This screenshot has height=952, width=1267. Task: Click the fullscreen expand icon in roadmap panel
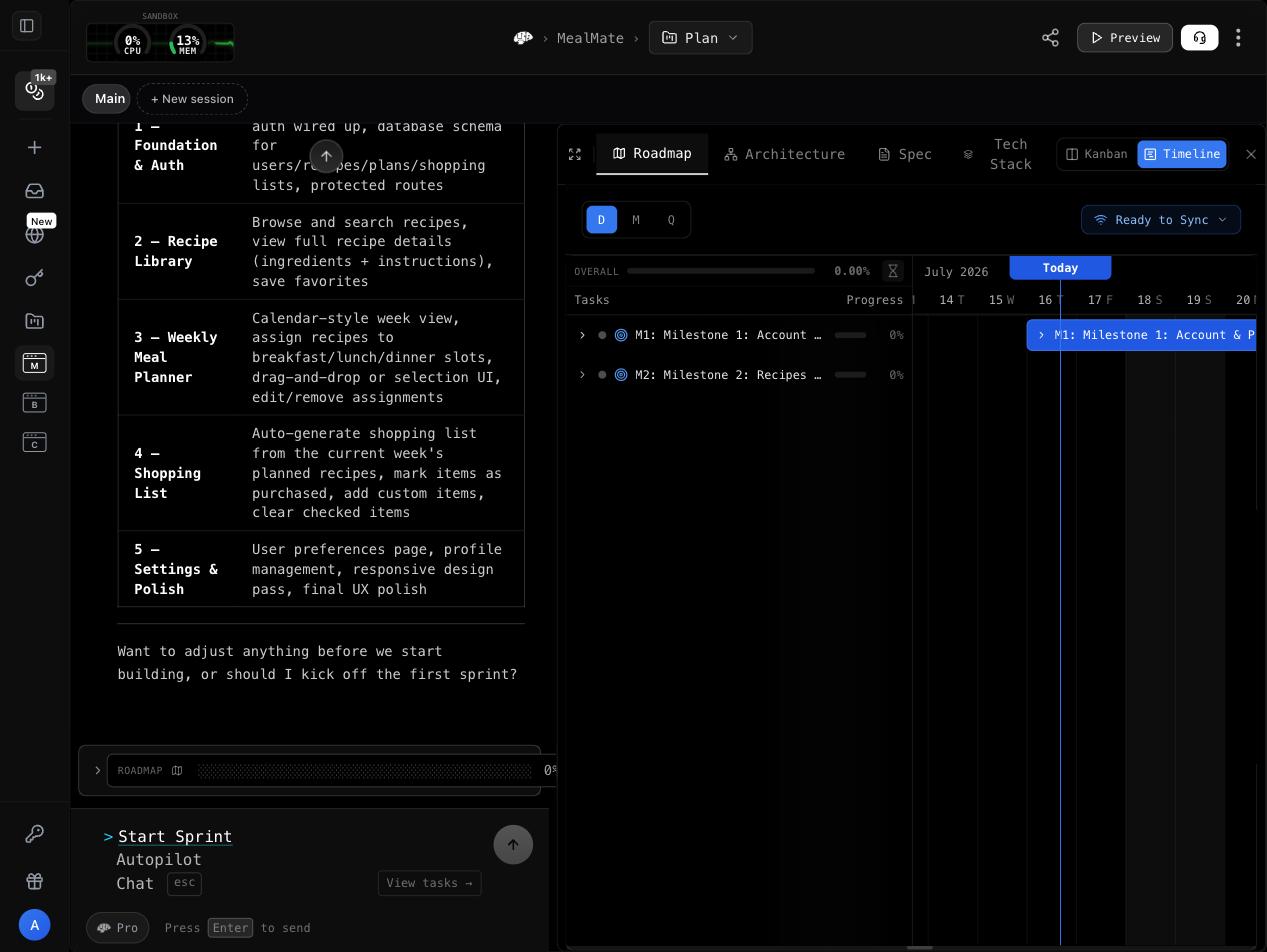[x=575, y=154]
